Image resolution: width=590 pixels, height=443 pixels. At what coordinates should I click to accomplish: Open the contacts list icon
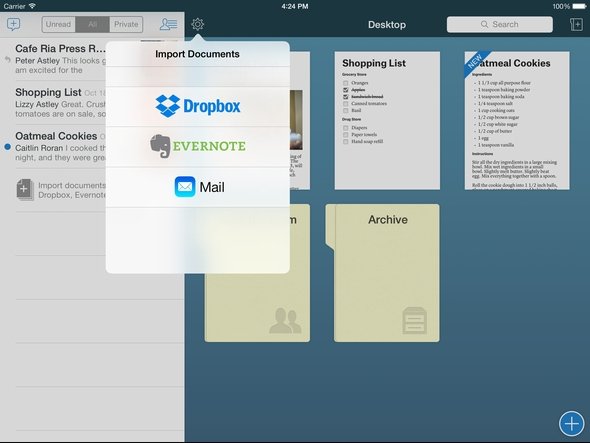pyautogui.click(x=168, y=24)
